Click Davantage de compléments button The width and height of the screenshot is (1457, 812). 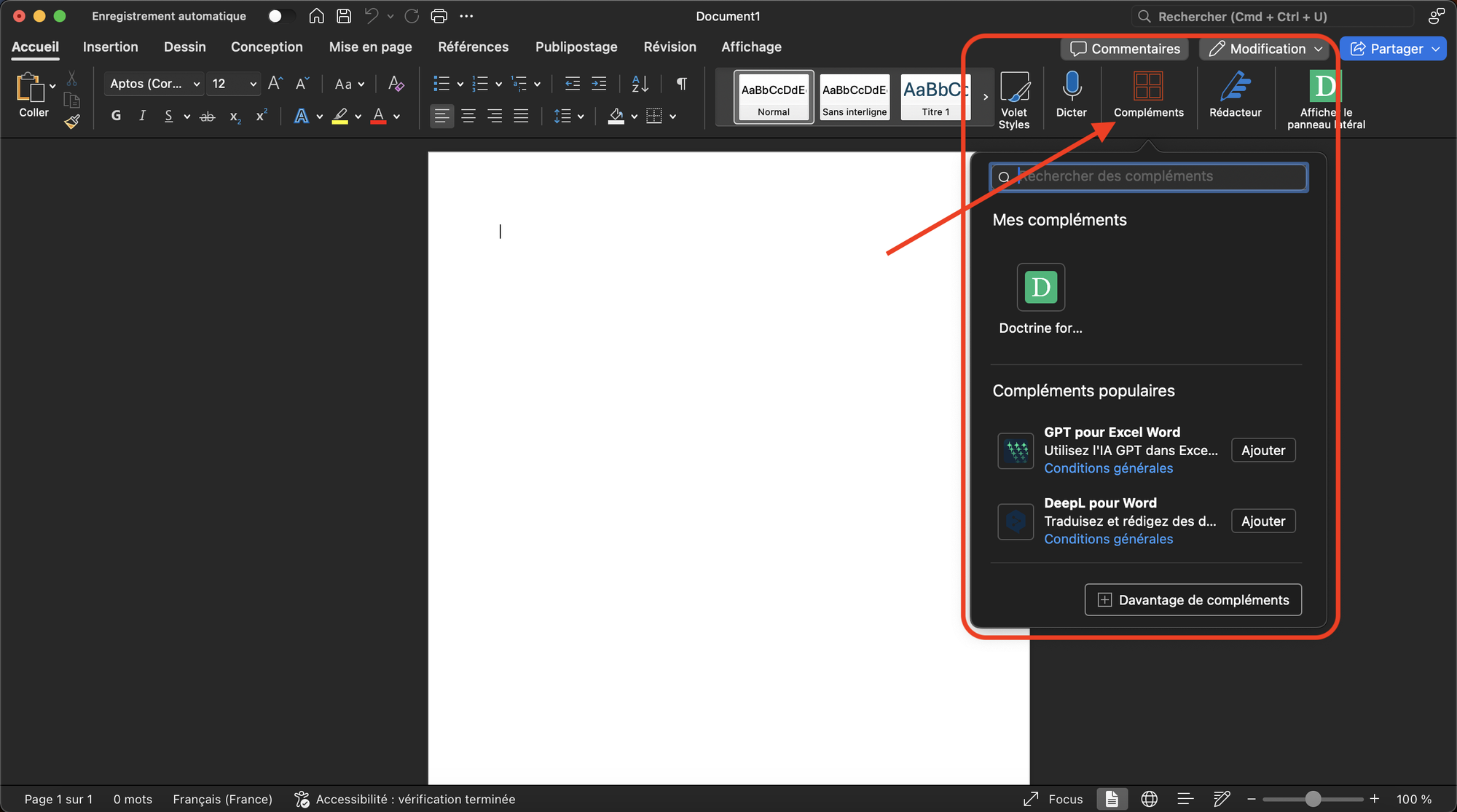click(1193, 600)
